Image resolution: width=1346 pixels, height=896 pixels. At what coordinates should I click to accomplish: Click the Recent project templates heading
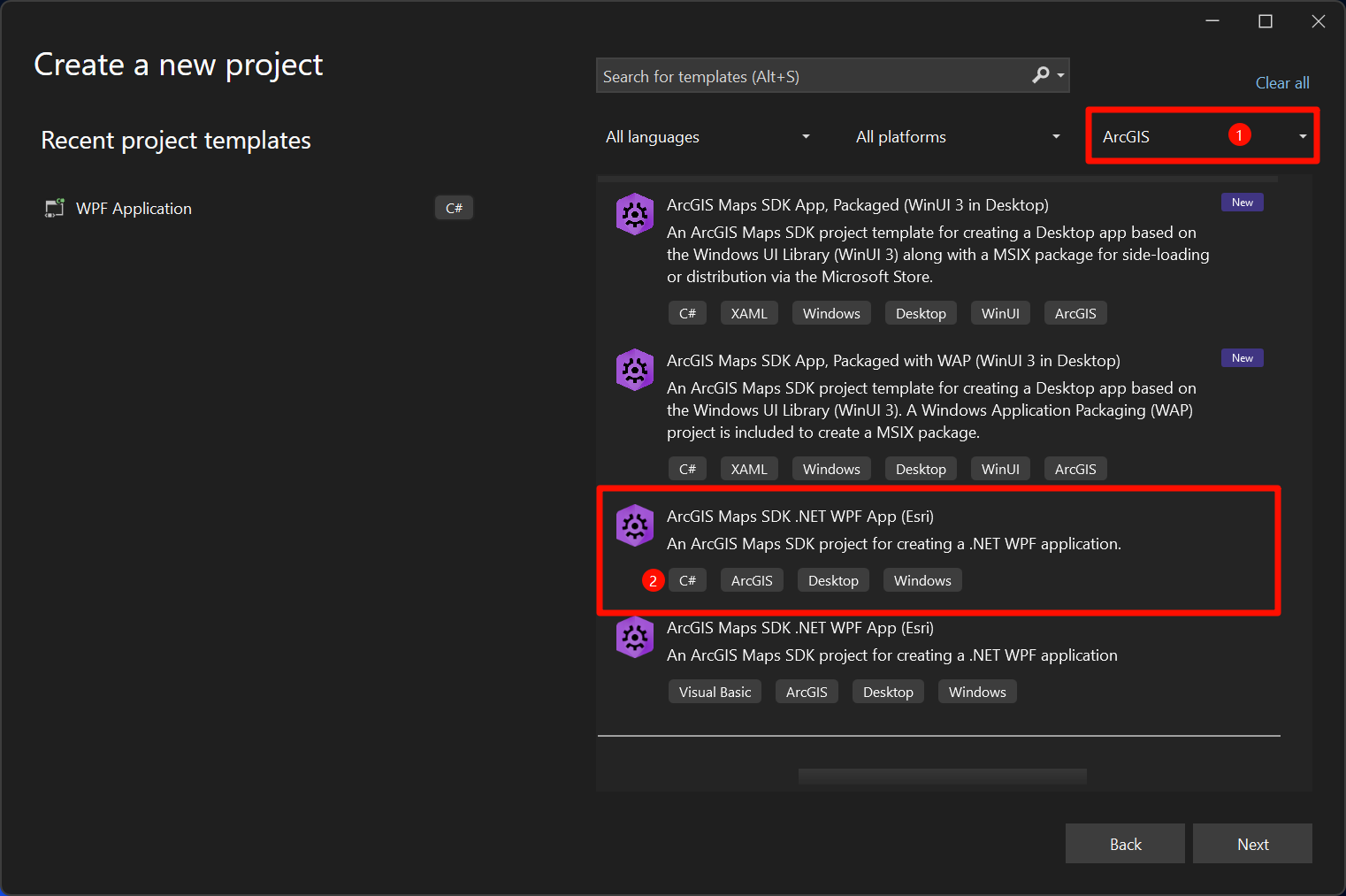(x=176, y=141)
